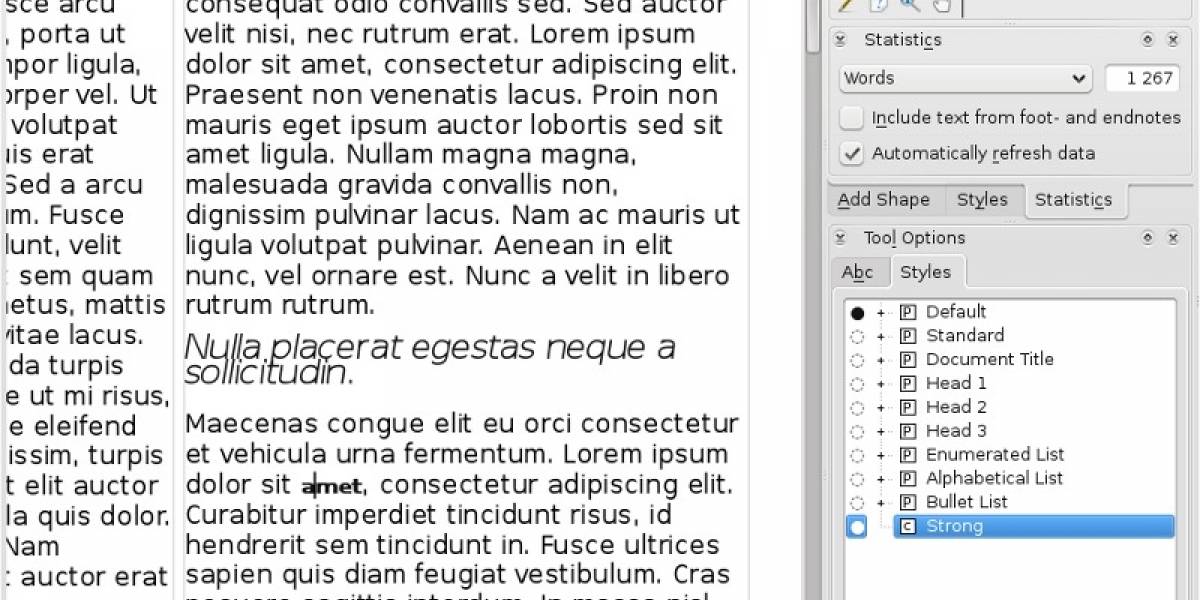Expand the Bullet List style tree node
Screen dimensions: 1200x600
pos(881,502)
